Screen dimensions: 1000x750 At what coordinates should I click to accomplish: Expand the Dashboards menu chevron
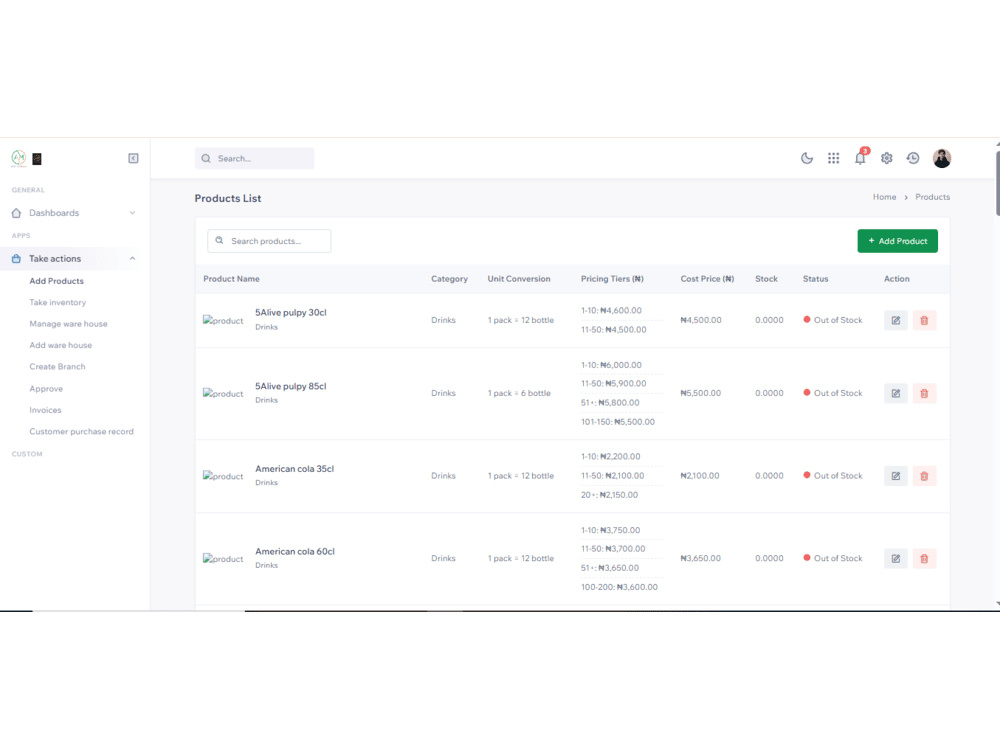[133, 213]
